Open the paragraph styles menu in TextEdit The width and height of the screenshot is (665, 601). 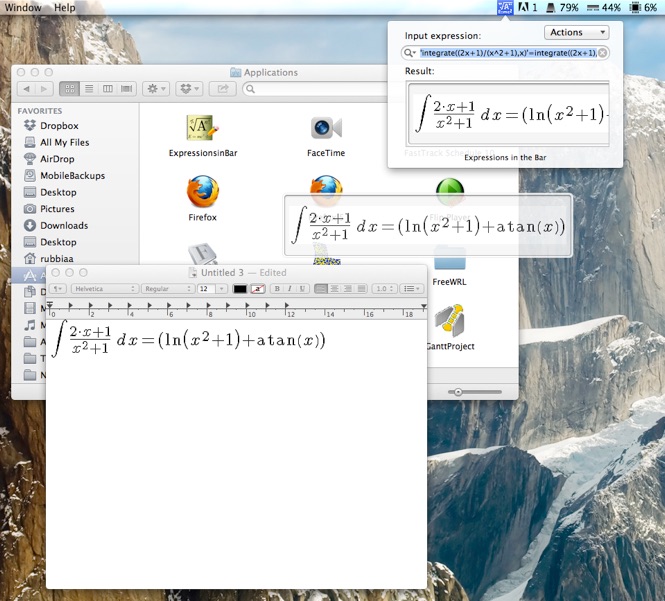[x=58, y=288]
